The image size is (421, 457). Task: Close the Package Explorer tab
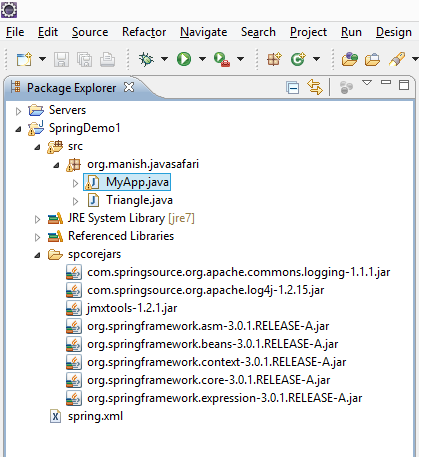129,87
